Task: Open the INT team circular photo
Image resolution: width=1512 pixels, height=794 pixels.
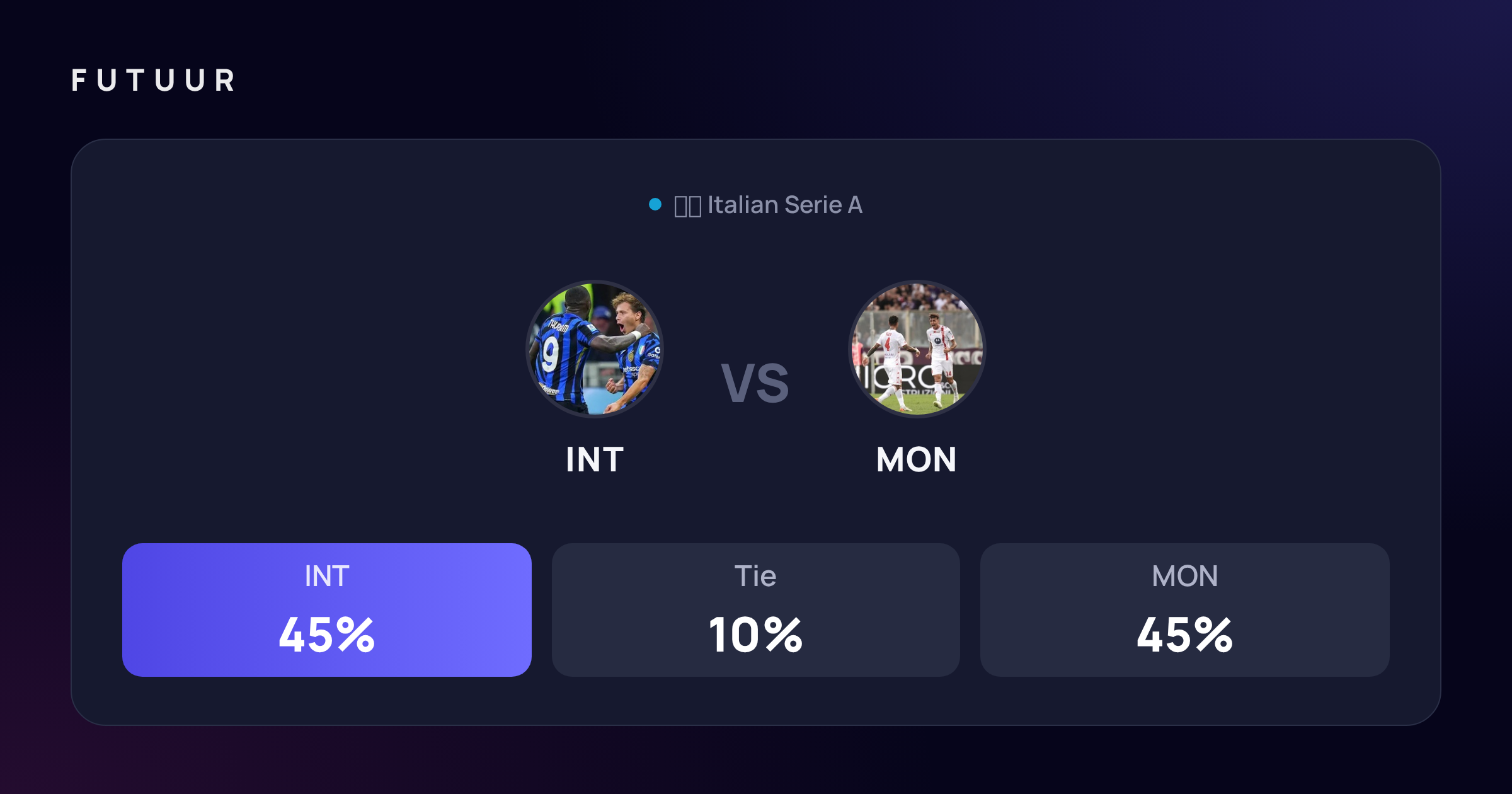Action: click(x=594, y=348)
